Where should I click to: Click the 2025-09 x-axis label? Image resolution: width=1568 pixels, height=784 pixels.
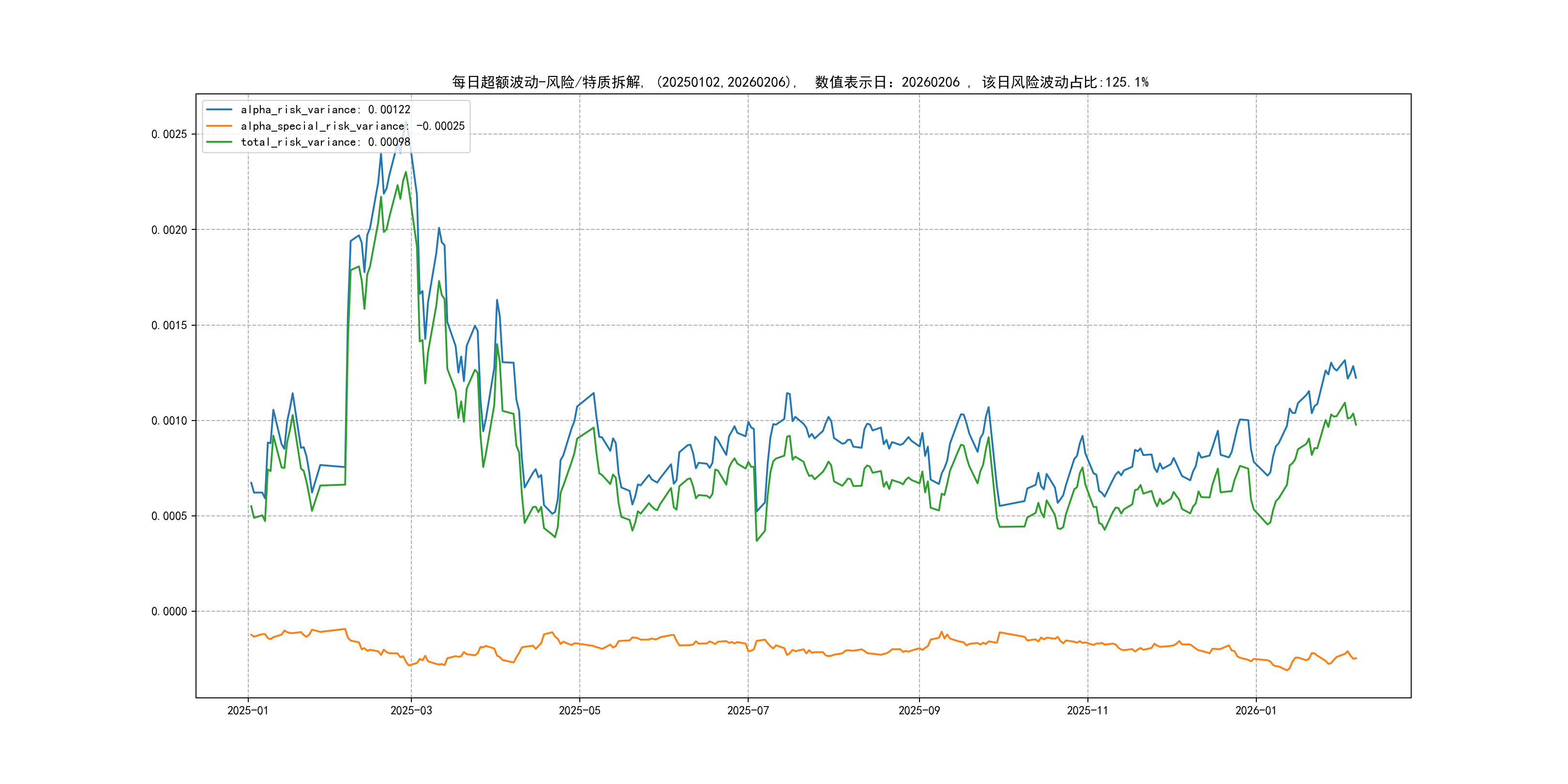point(919,710)
